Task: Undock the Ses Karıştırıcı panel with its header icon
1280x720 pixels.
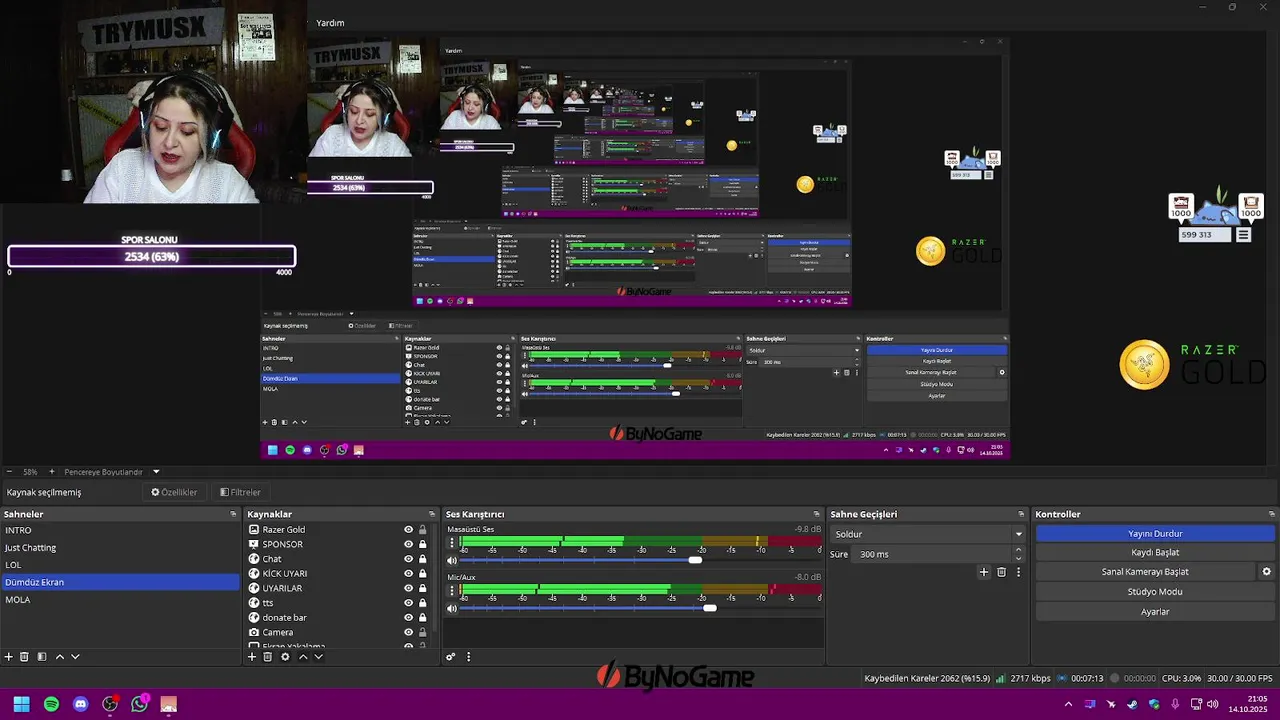Action: [818, 514]
